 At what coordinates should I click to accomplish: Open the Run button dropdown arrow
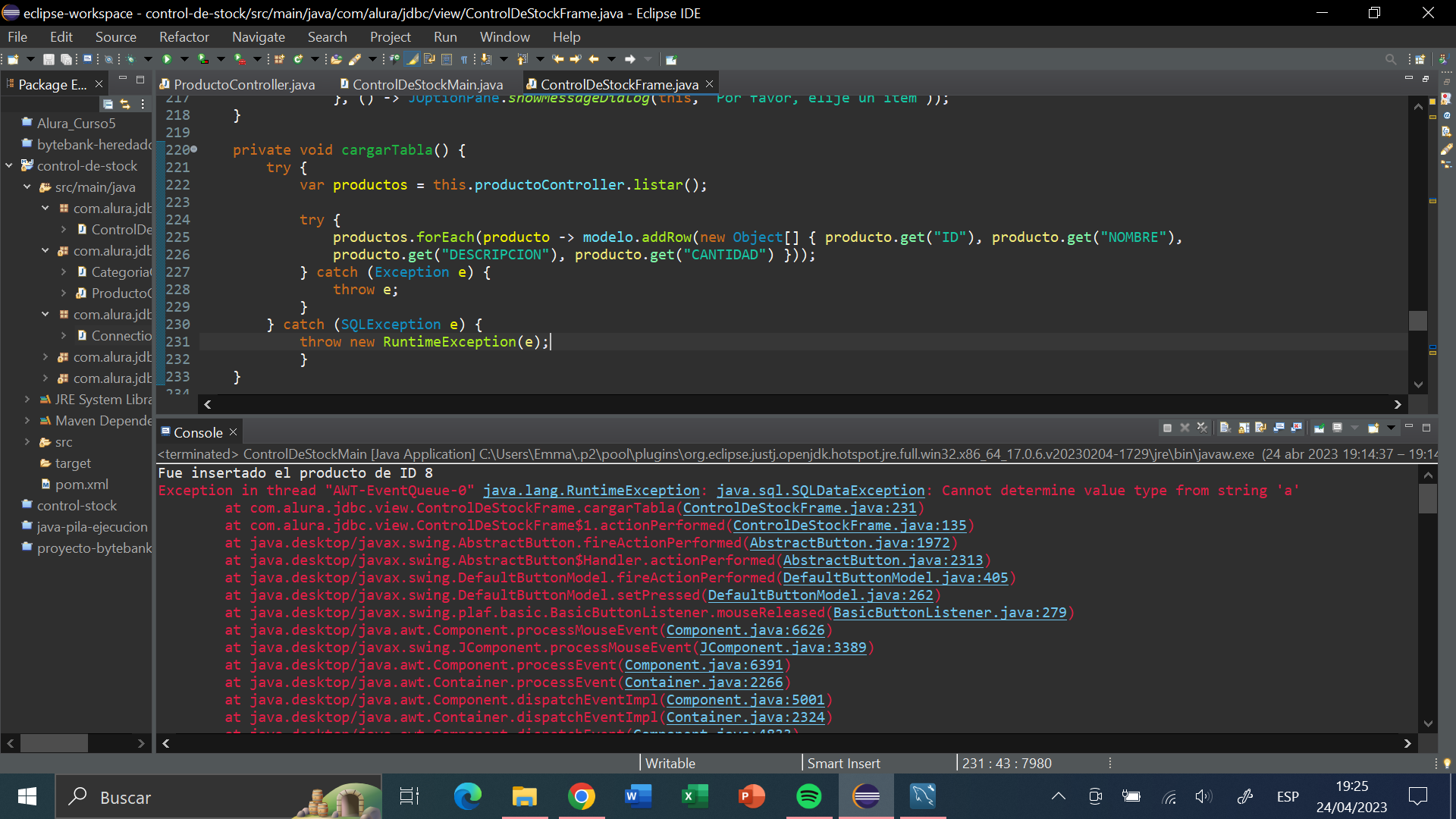[184, 59]
